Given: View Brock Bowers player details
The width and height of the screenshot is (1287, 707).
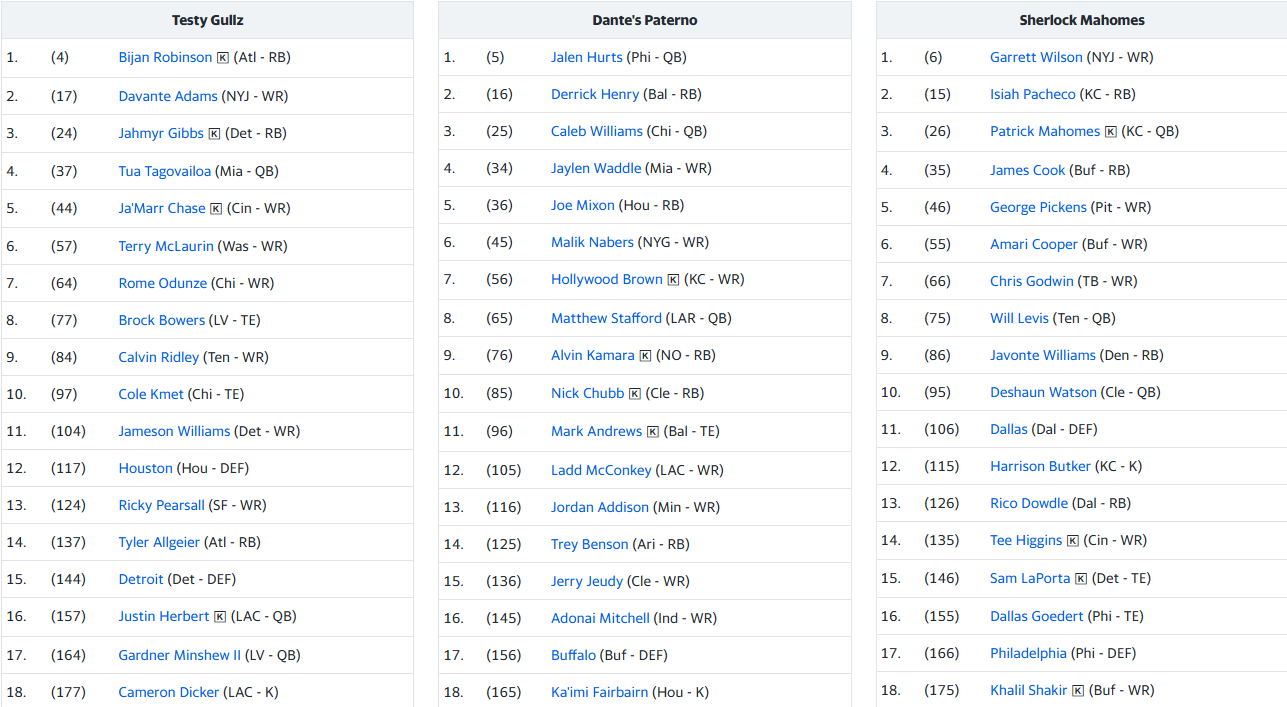Looking at the screenshot, I should (x=161, y=320).
